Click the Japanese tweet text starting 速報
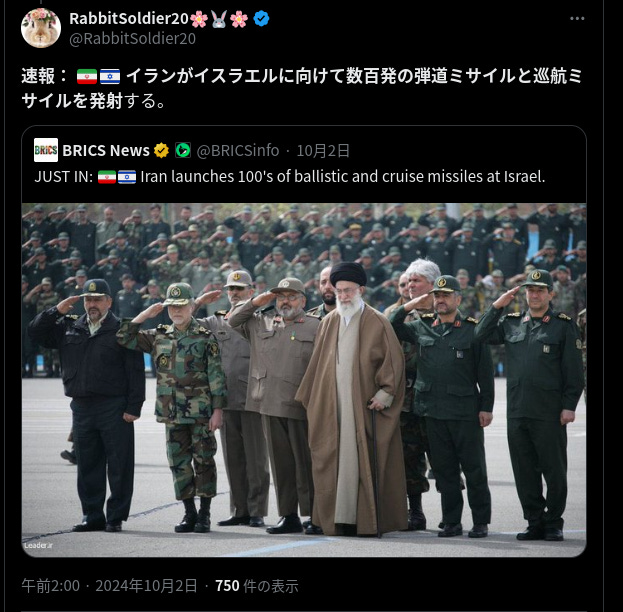The height and width of the screenshot is (612, 623). (x=302, y=88)
